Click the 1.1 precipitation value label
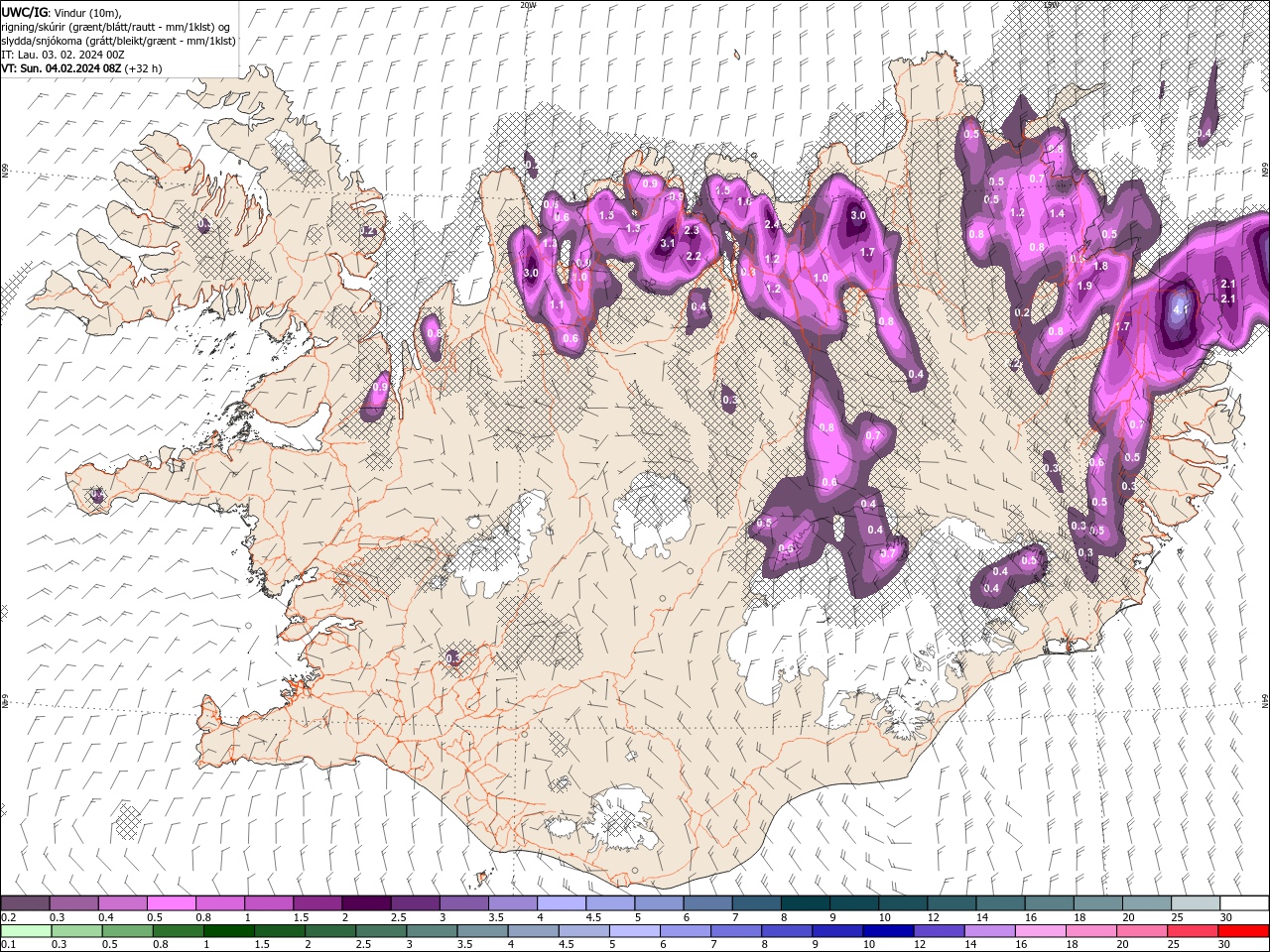The height and width of the screenshot is (952, 1270). pyautogui.click(x=558, y=304)
